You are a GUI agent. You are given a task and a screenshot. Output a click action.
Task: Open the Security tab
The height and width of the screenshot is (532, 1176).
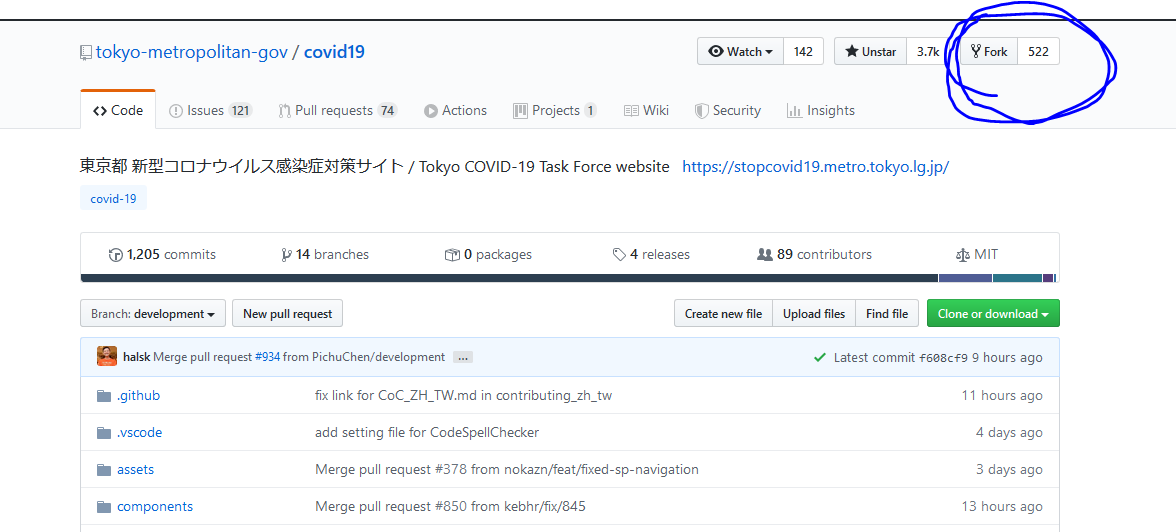click(x=728, y=110)
